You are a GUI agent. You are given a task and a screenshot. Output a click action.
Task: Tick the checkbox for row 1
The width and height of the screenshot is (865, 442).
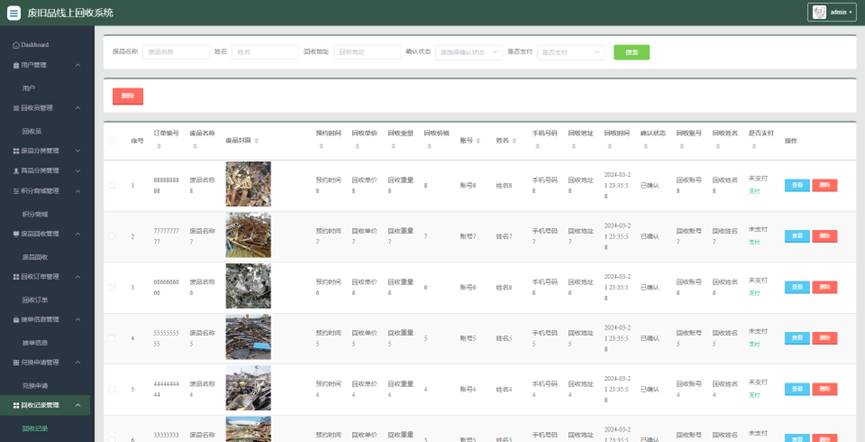click(111, 185)
